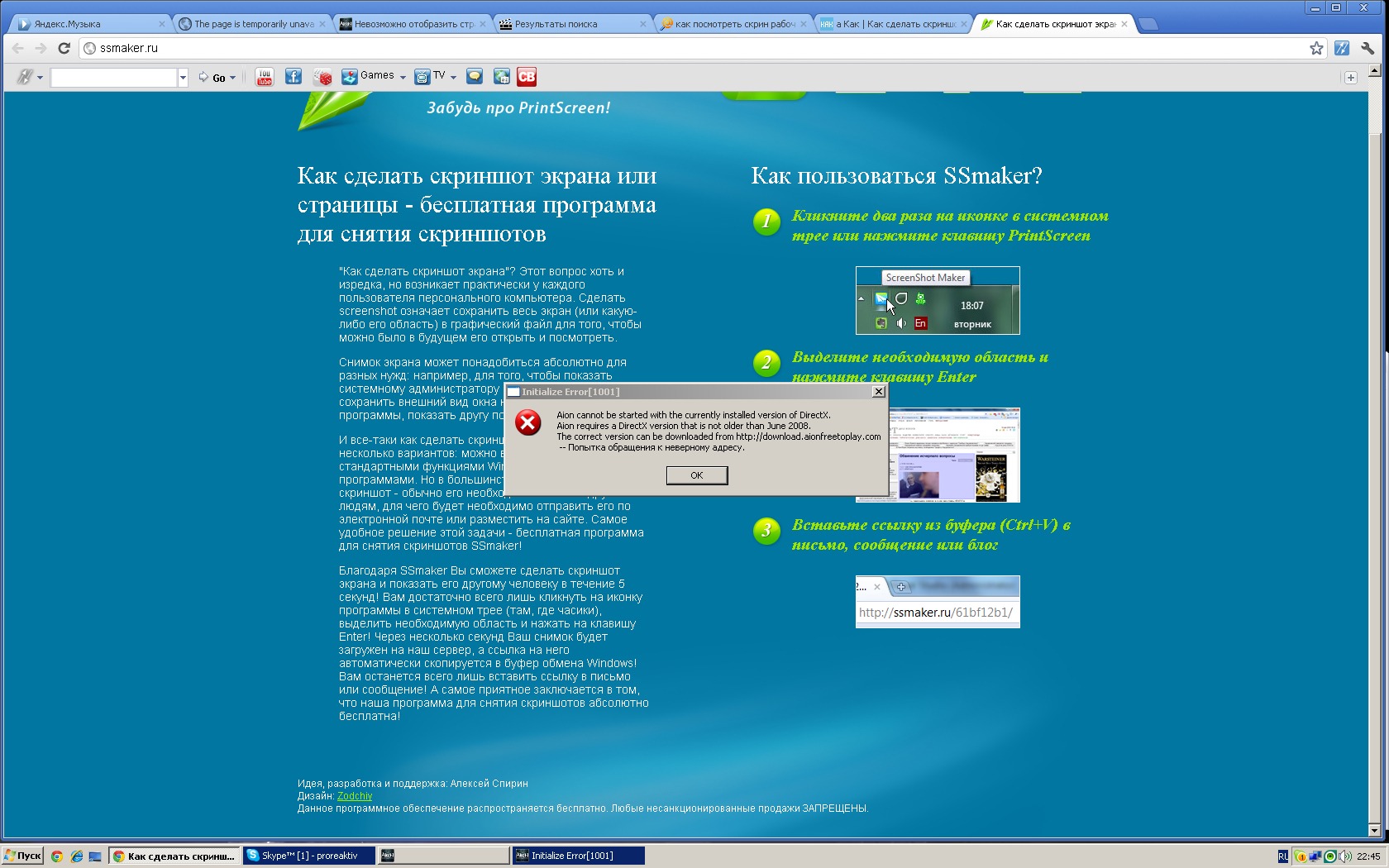This screenshot has width=1389, height=868.
Task: Expand the Go button dropdown arrow
Action: (232, 78)
